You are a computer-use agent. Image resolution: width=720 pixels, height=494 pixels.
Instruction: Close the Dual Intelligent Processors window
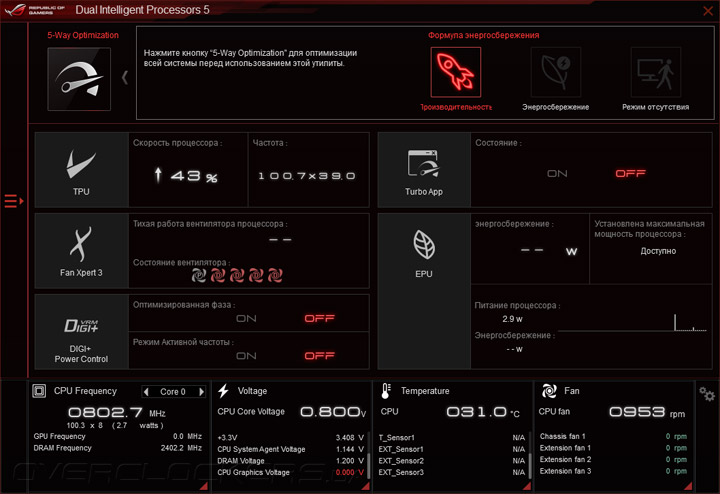pyautogui.click(x=708, y=10)
